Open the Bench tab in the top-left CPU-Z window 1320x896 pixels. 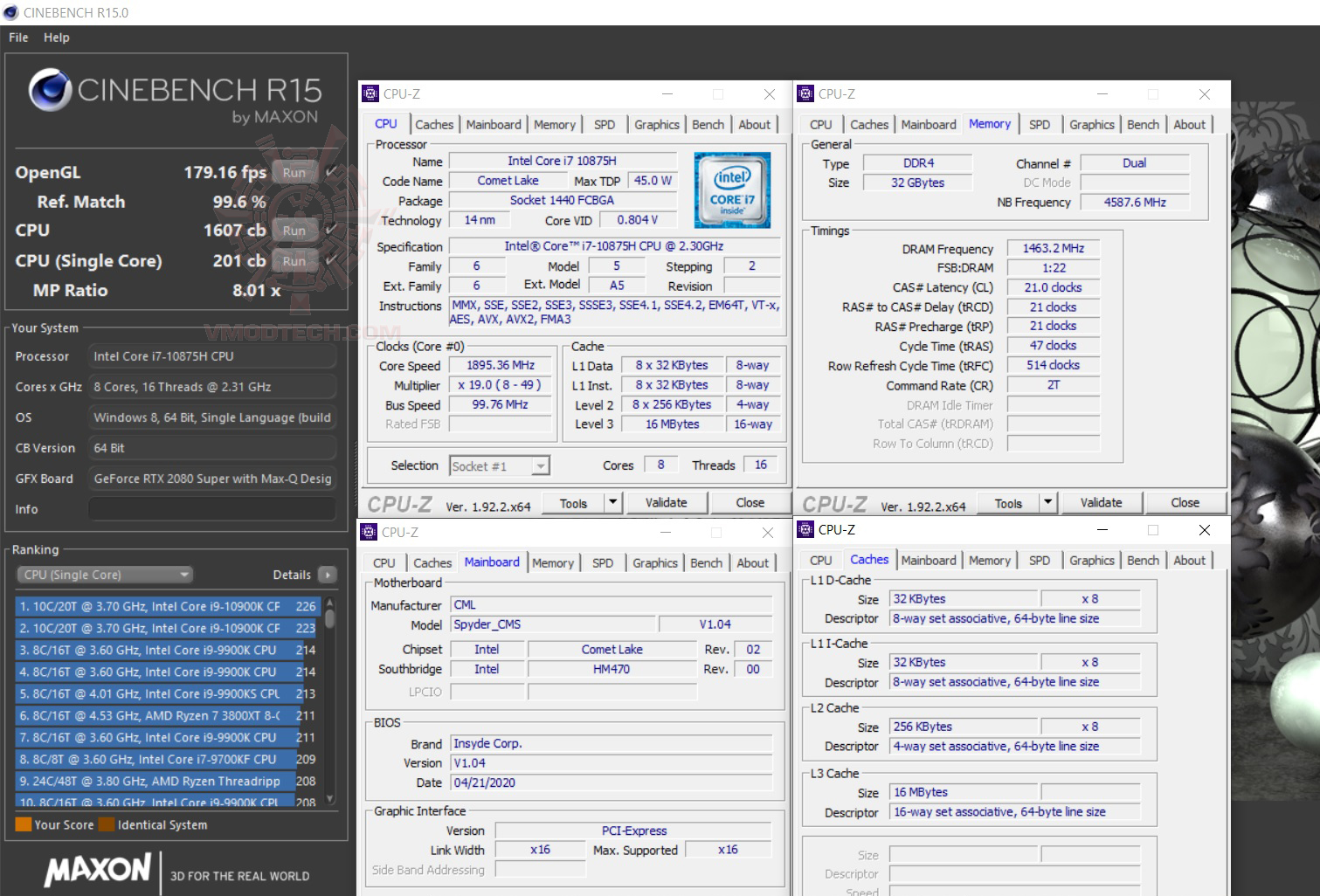pos(708,125)
